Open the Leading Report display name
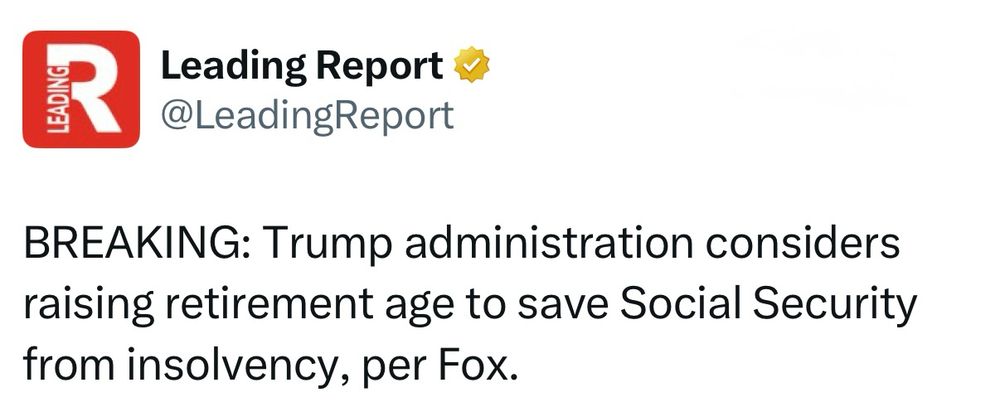Image resolution: width=1000 pixels, height=416 pixels. pyautogui.click(x=302, y=66)
